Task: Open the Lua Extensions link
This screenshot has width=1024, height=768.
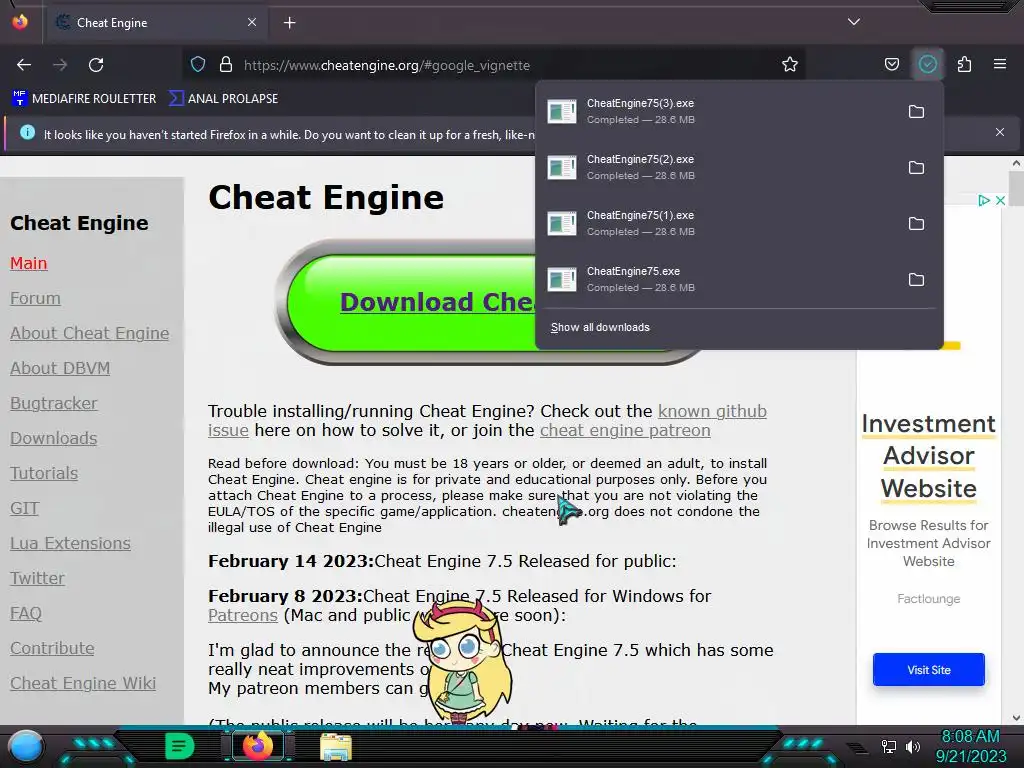Action: (x=71, y=543)
